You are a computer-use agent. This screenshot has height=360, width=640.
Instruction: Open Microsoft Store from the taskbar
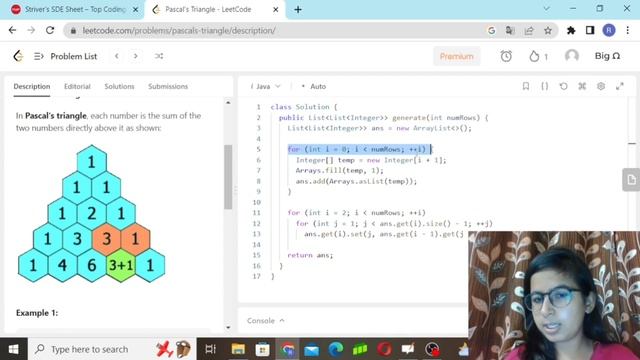click(262, 349)
